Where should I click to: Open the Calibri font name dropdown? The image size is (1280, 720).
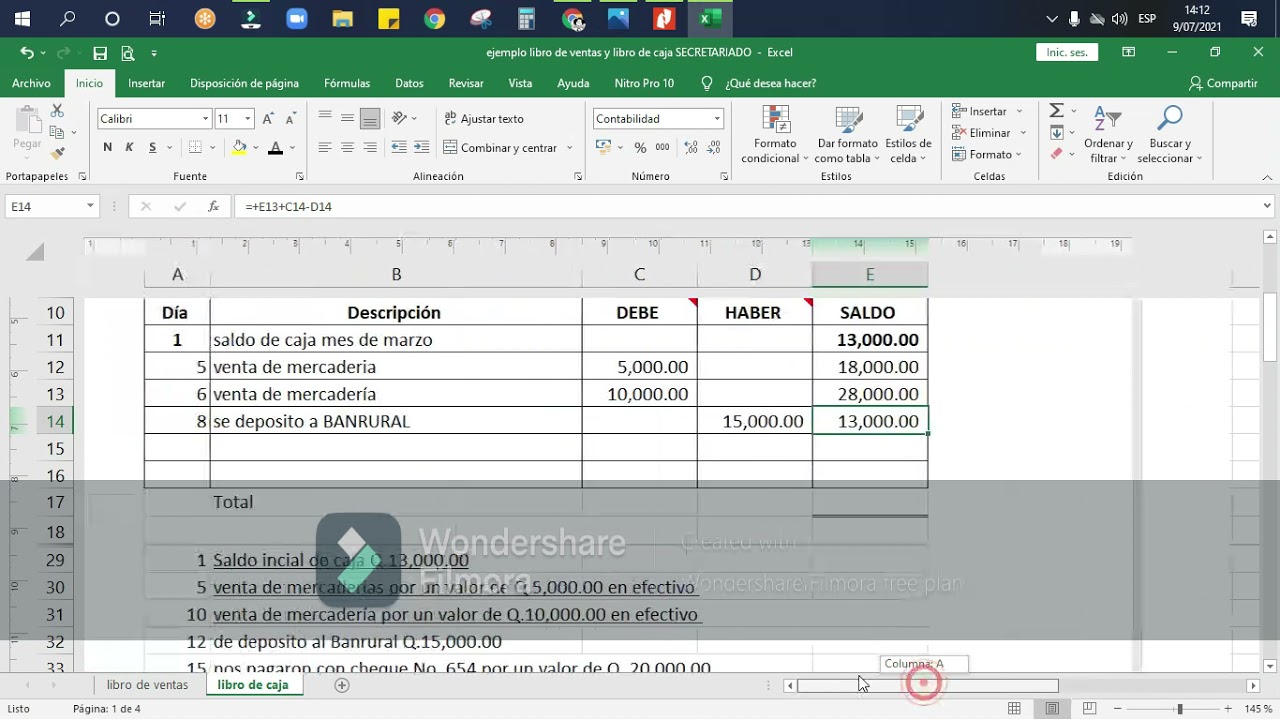tap(205, 119)
